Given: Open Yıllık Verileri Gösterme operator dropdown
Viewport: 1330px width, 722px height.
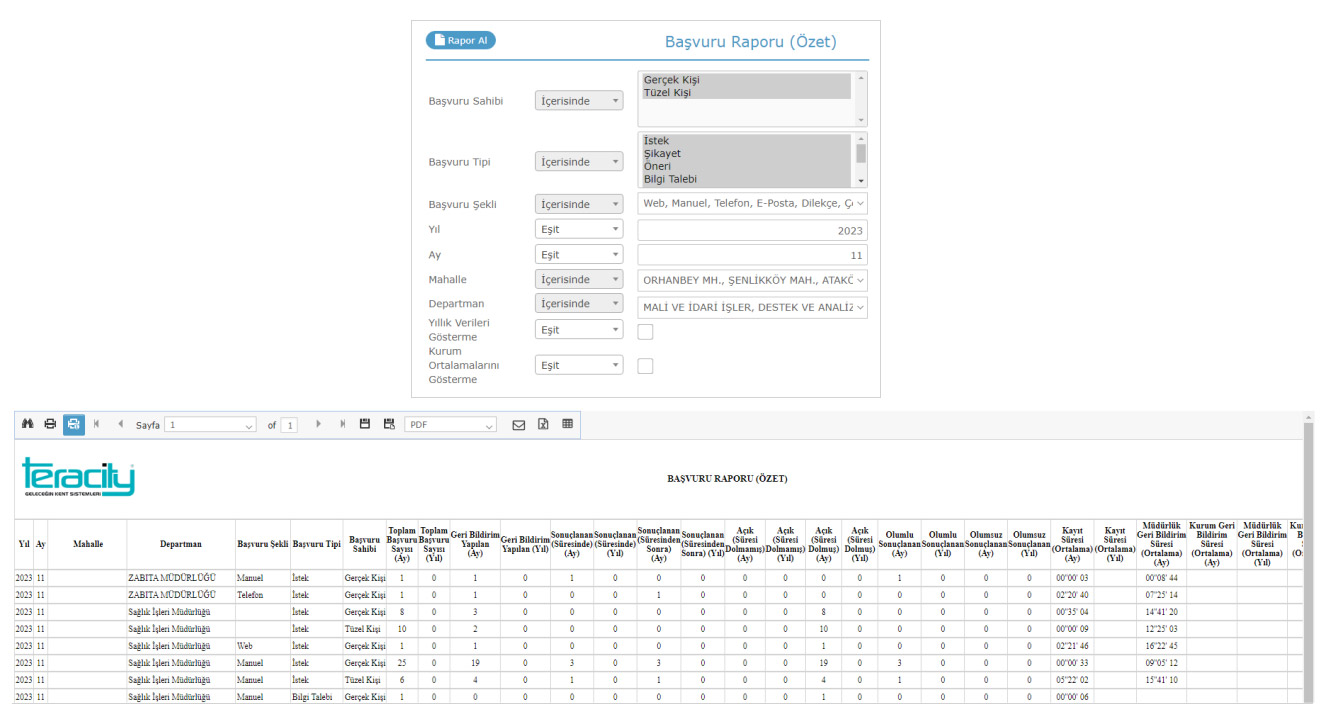Looking at the screenshot, I should 579,330.
